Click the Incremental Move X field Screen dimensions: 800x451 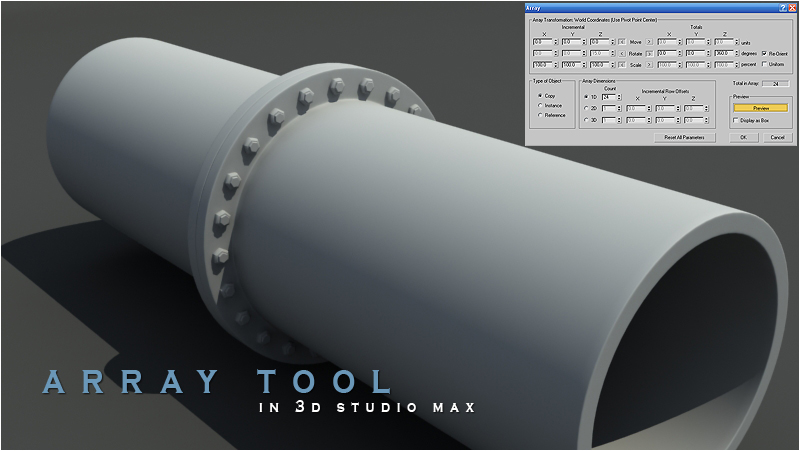click(x=542, y=42)
